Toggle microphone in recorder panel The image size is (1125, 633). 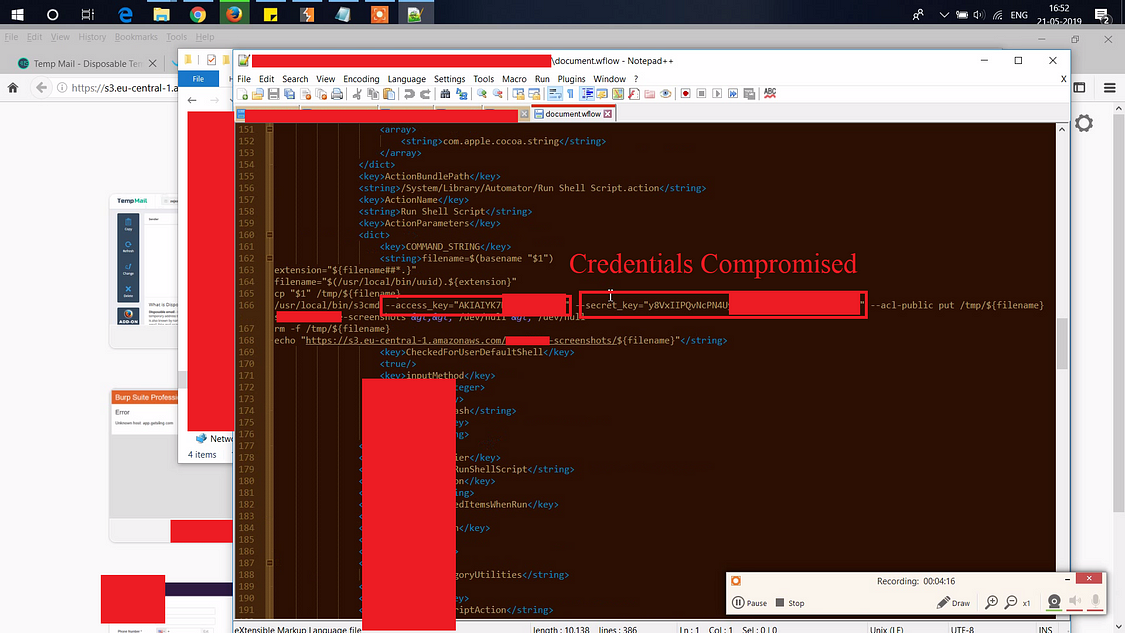coord(1096,602)
